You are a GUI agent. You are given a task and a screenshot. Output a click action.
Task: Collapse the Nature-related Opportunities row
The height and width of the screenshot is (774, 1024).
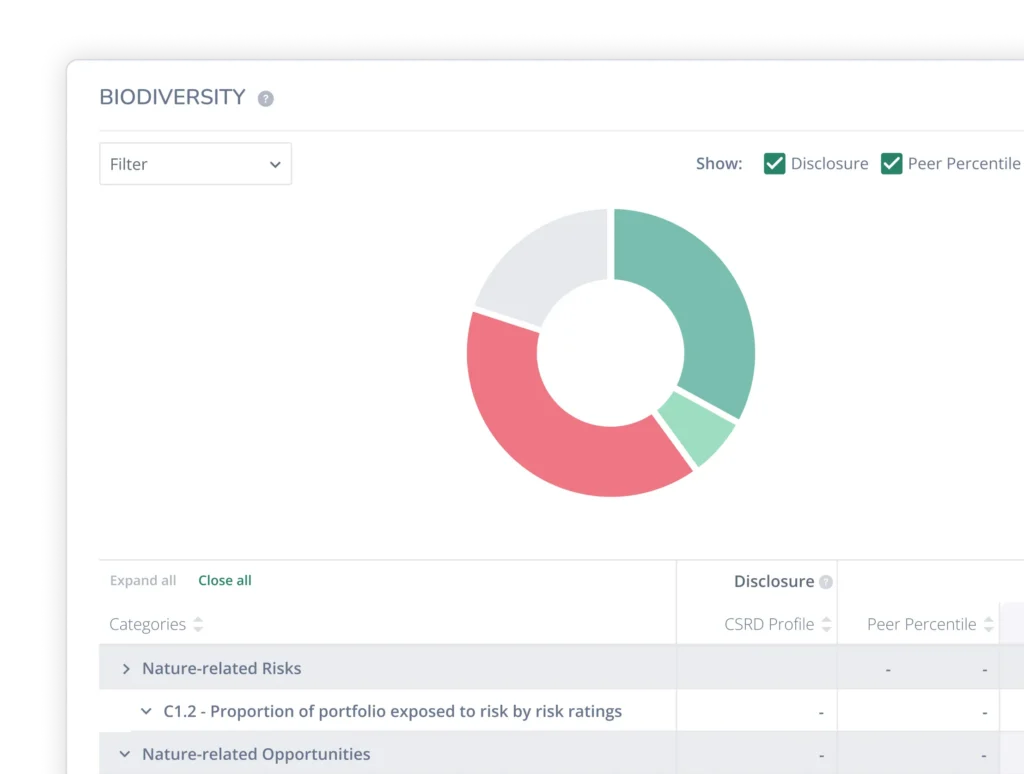pos(125,754)
